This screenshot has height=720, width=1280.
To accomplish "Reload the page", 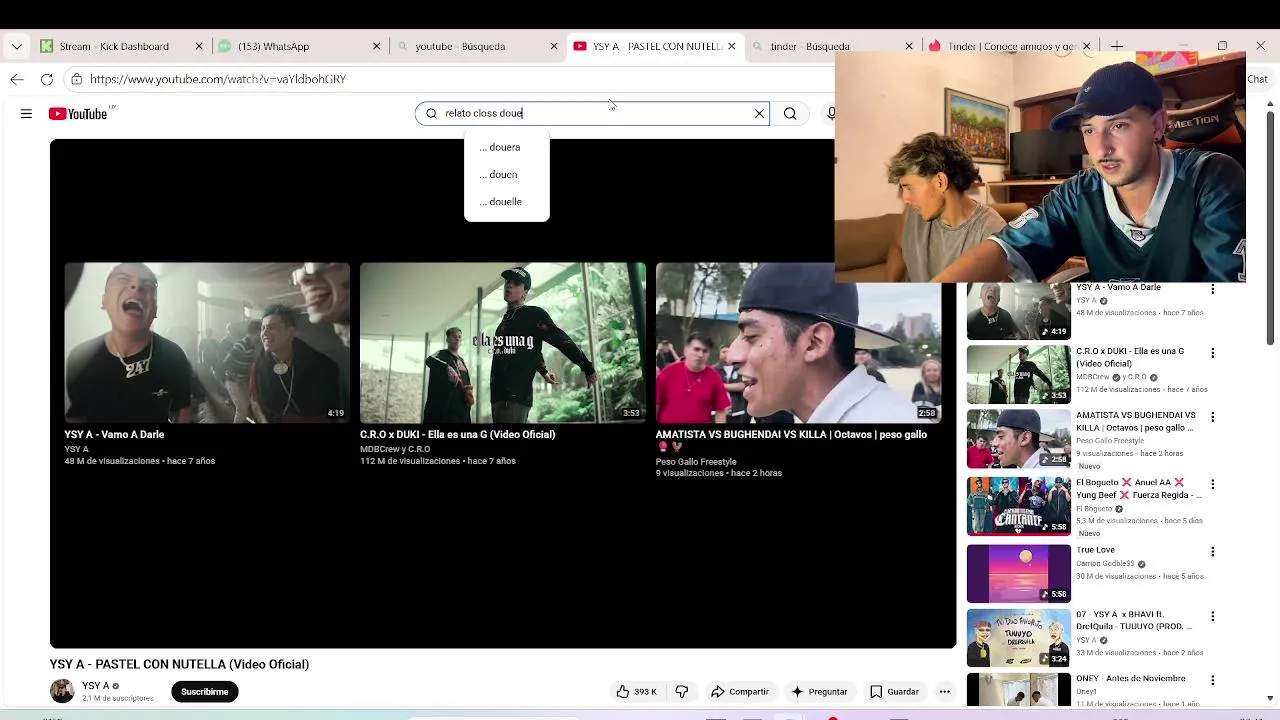I will click(47, 79).
